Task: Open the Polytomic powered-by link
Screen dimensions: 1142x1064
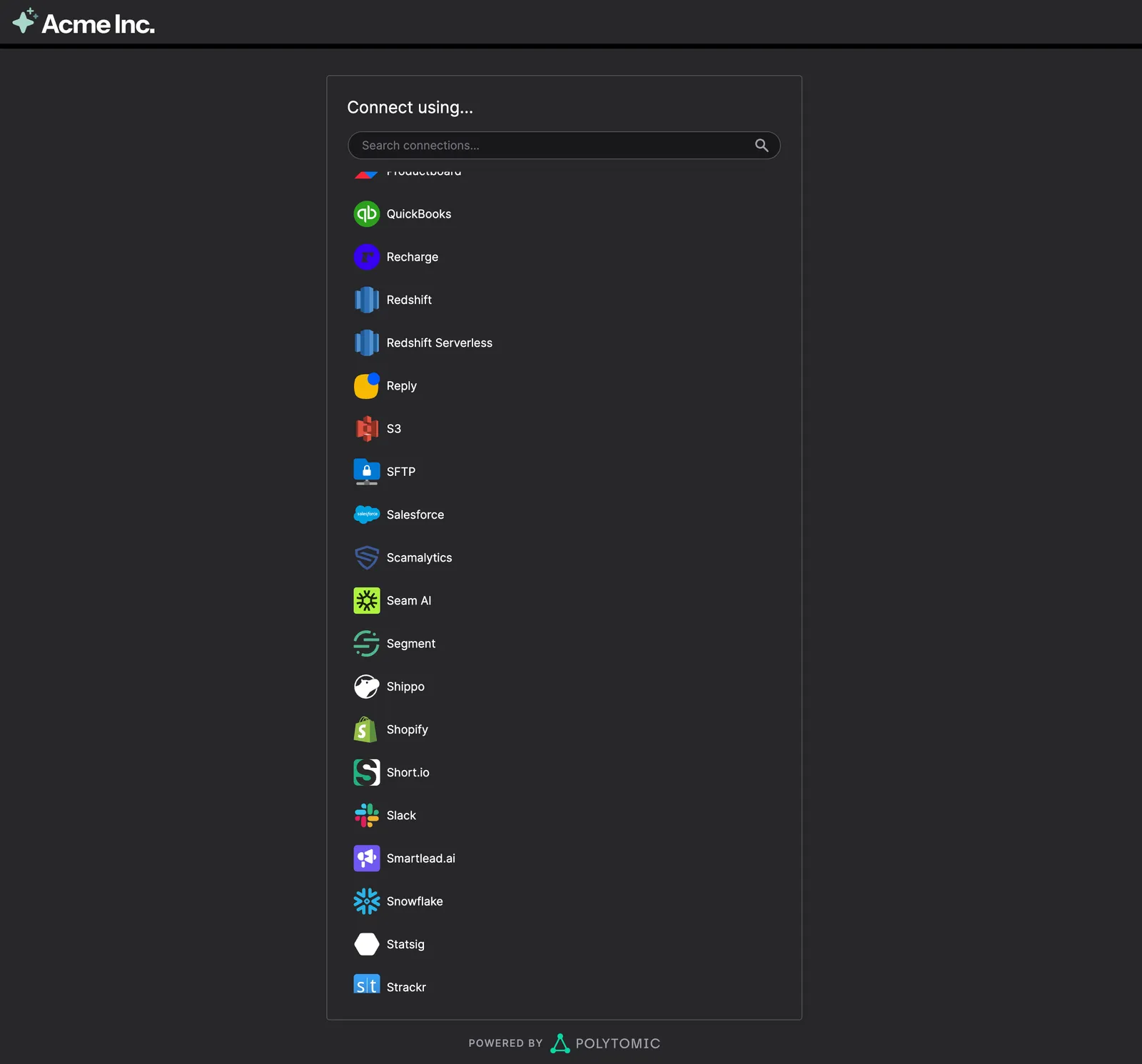Action: click(564, 1043)
